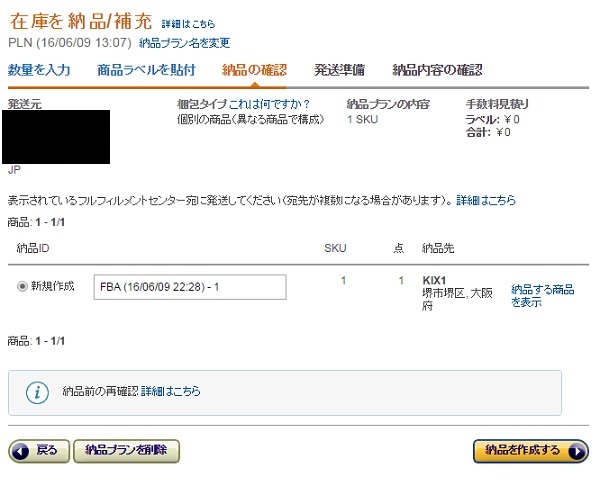Open 詳細はこちら link after fulfillment center notice
Screen dimensions: 600x486
click(x=486, y=200)
